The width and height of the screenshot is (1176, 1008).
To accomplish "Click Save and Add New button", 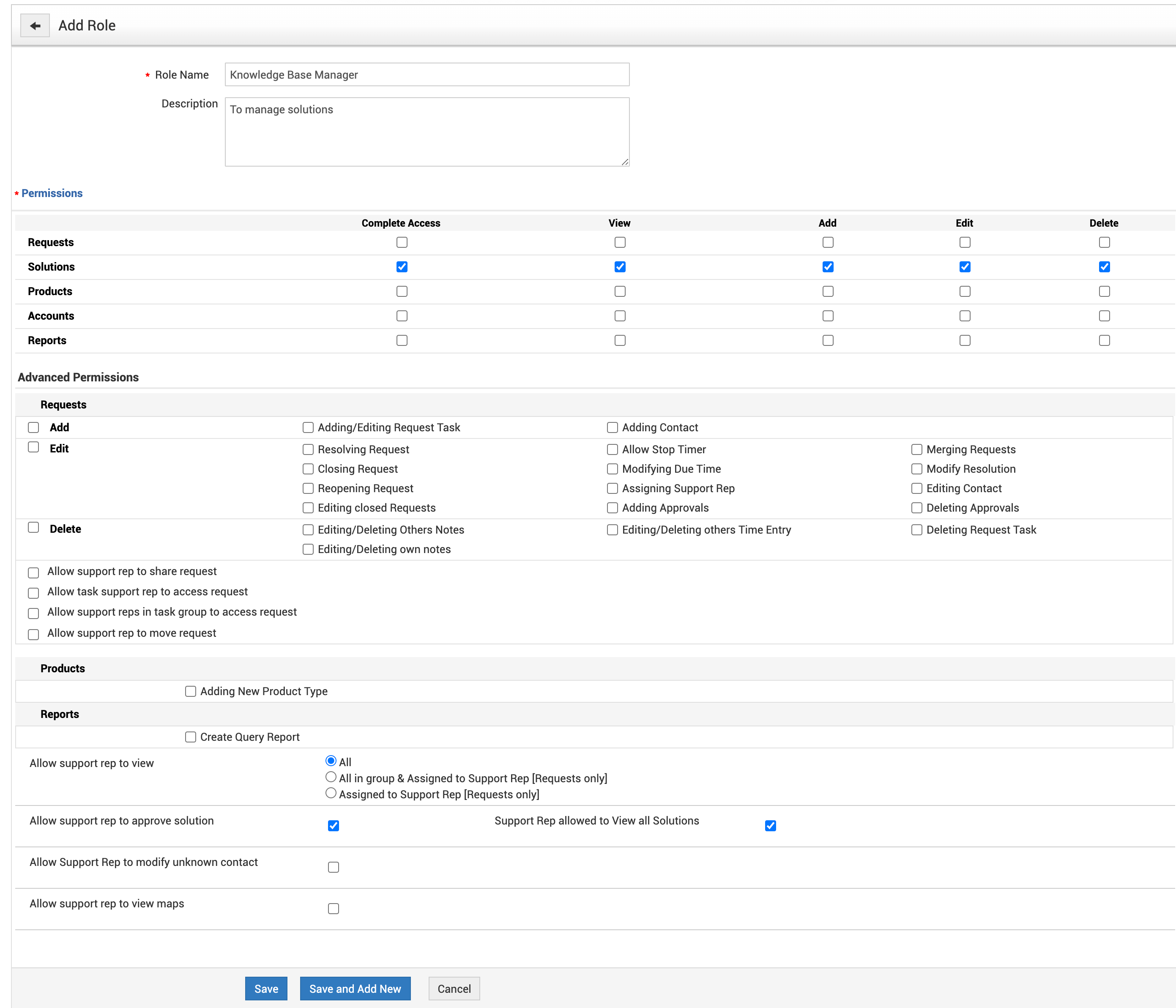I will pyautogui.click(x=355, y=989).
